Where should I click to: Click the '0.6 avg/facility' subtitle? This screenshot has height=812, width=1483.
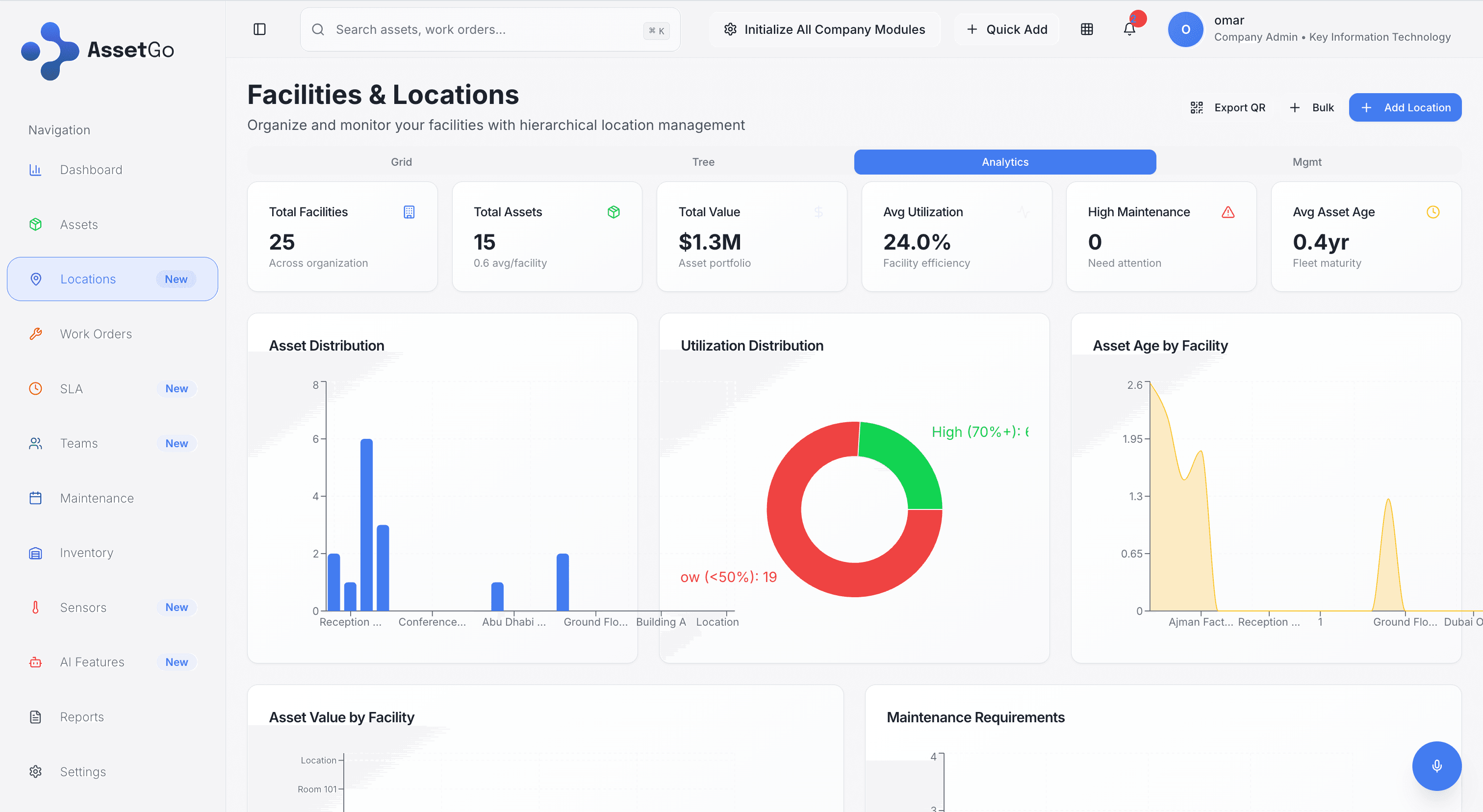(x=510, y=263)
